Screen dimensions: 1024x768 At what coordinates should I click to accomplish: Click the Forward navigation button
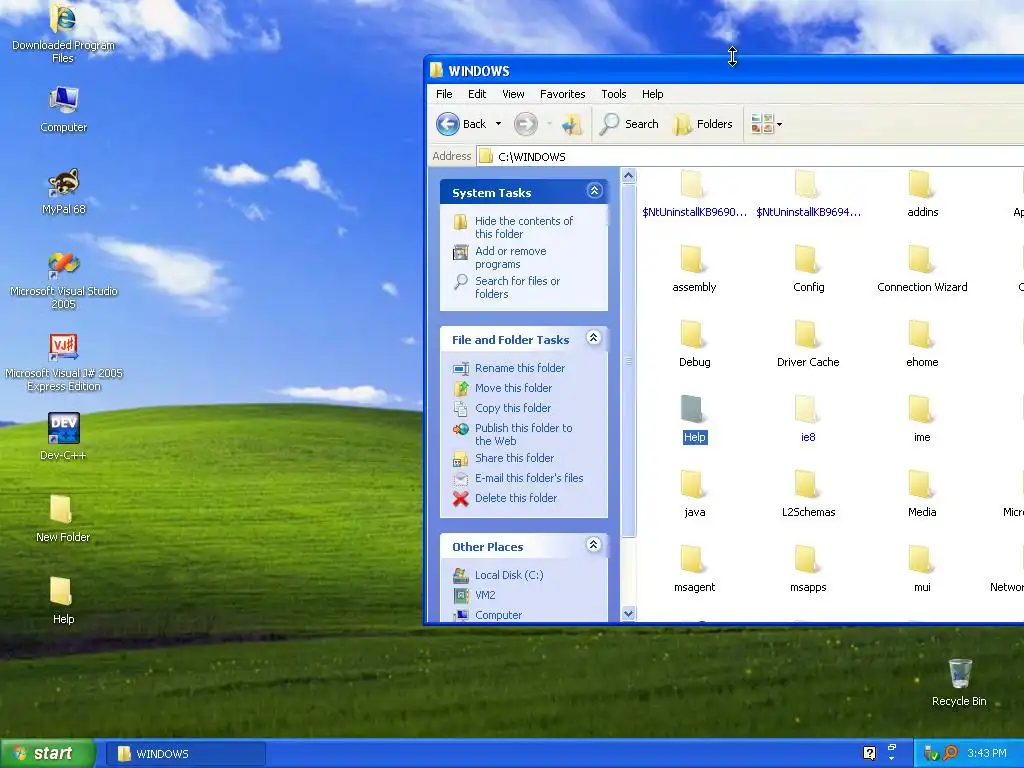[526, 124]
